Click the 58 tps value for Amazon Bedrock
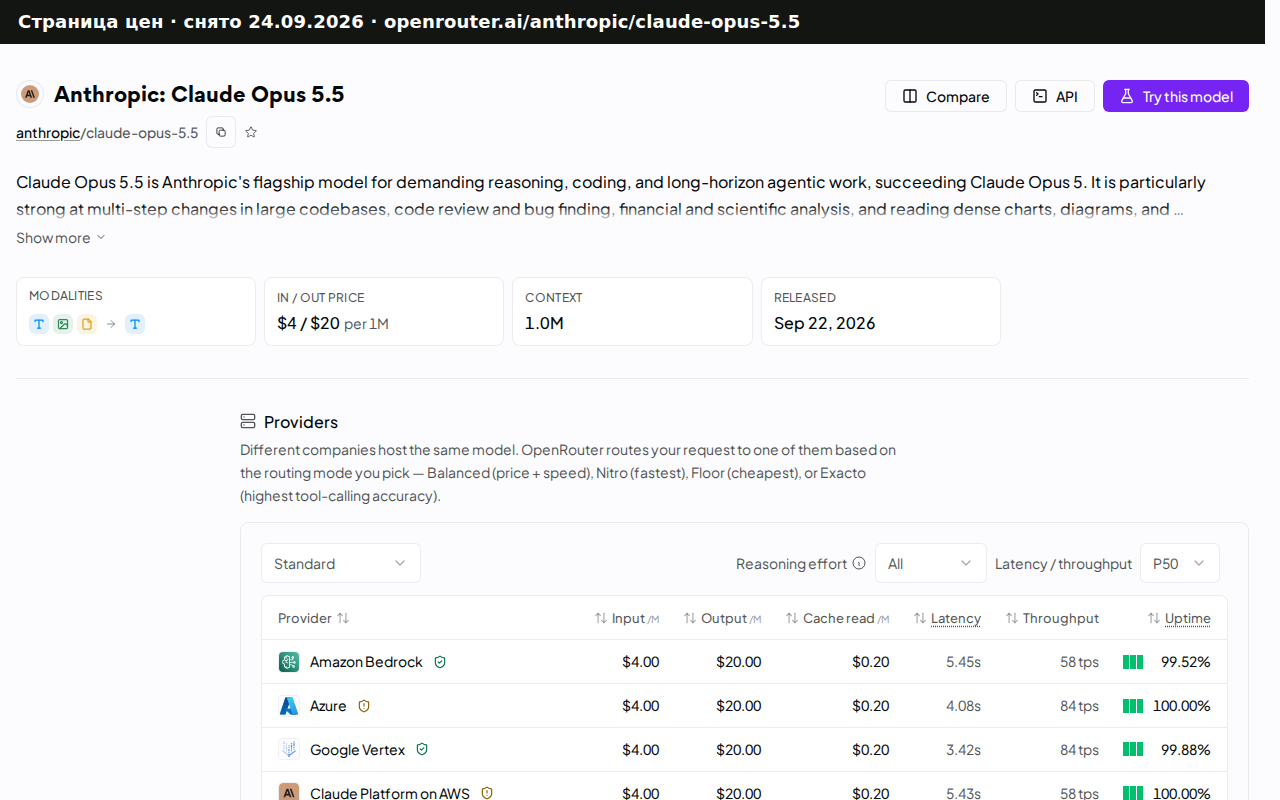Image resolution: width=1280 pixels, height=800 pixels. click(1079, 662)
